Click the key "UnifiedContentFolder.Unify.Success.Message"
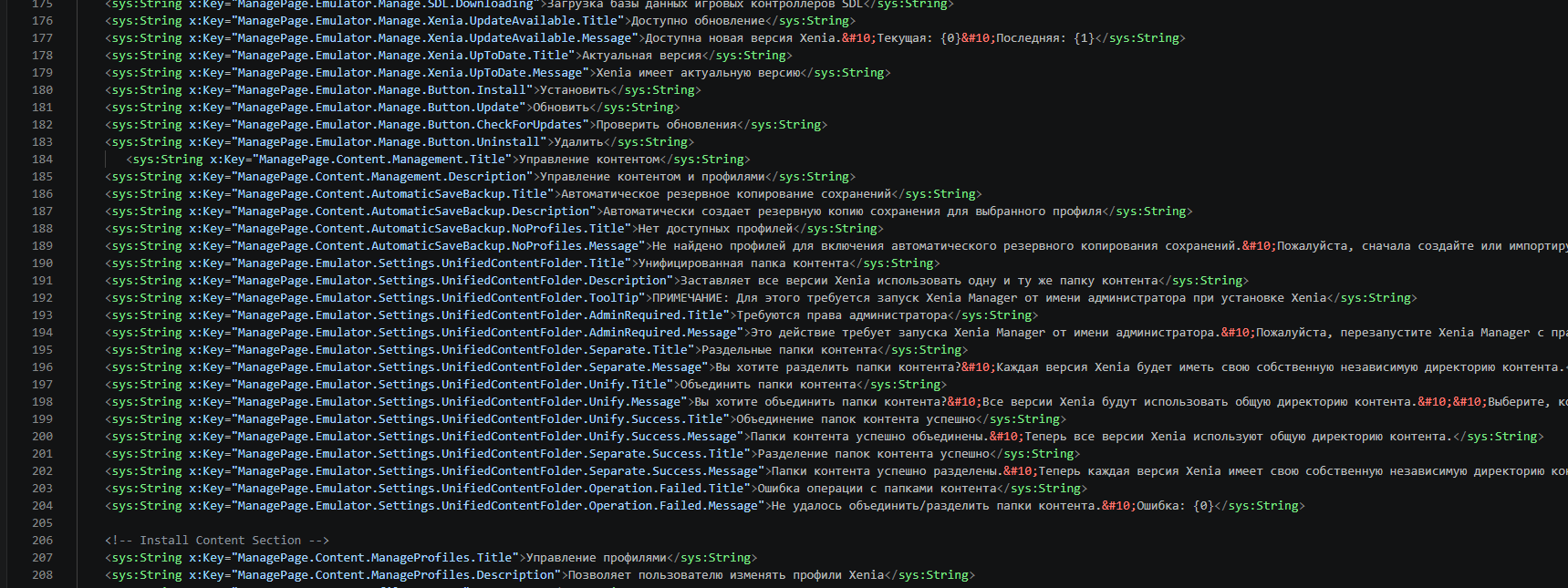1568x588 pixels. click(x=589, y=436)
